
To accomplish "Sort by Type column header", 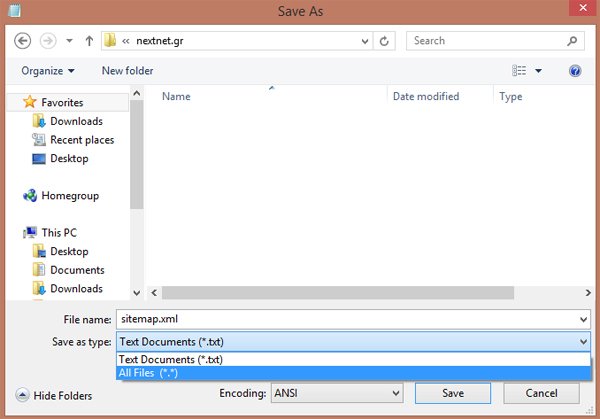I will [510, 97].
